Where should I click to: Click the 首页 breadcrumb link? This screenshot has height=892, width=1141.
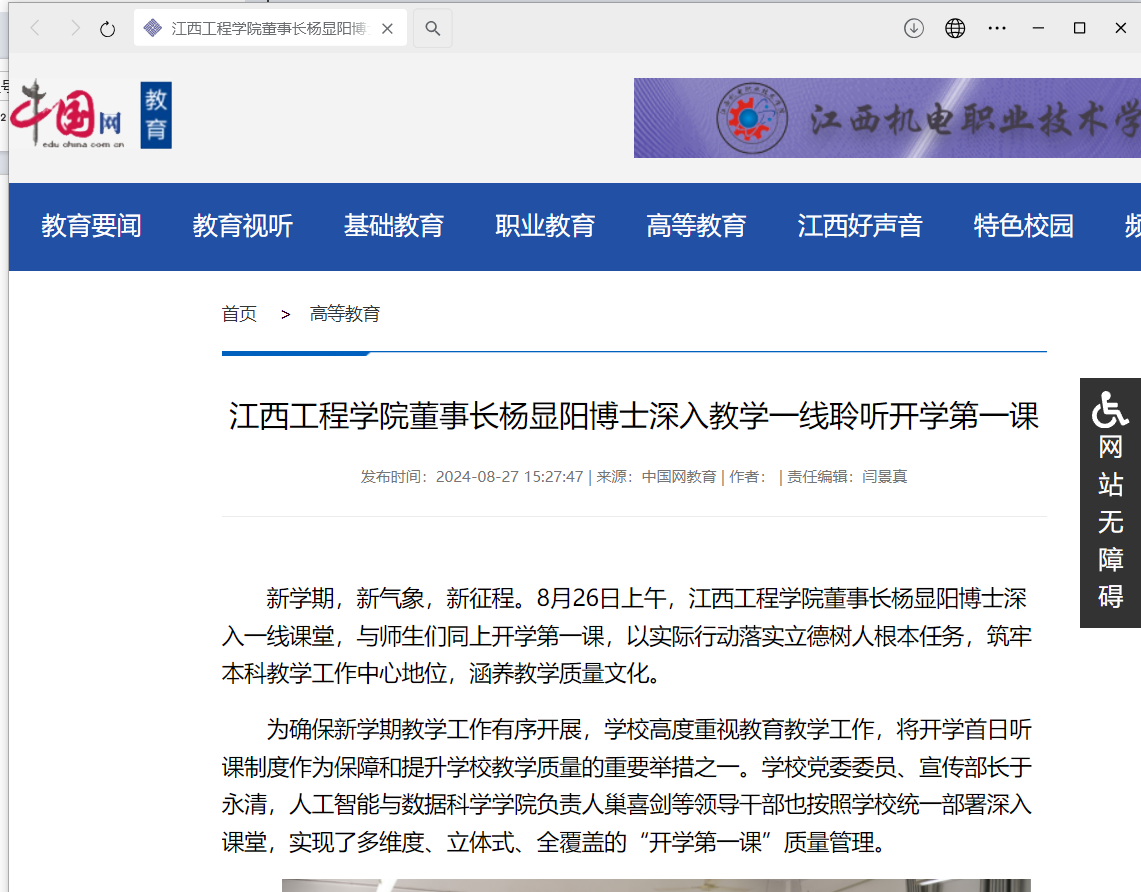tap(239, 314)
